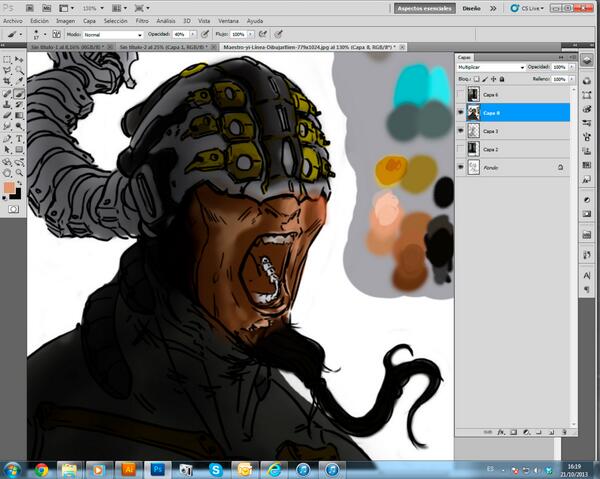The image size is (600, 479).
Task: Select the Spot Healing Brush tool
Action: tap(7, 93)
